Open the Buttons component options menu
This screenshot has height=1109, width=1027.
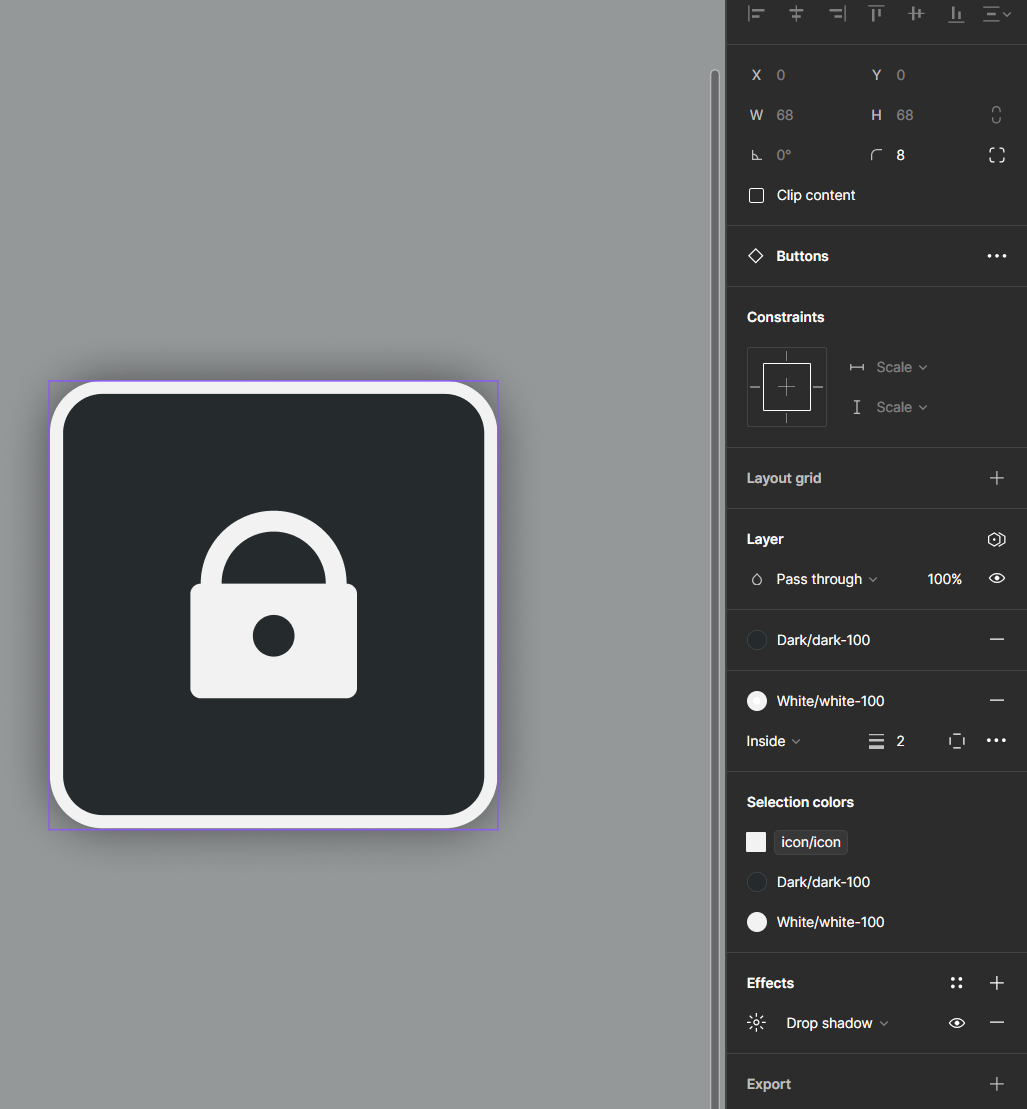997,256
